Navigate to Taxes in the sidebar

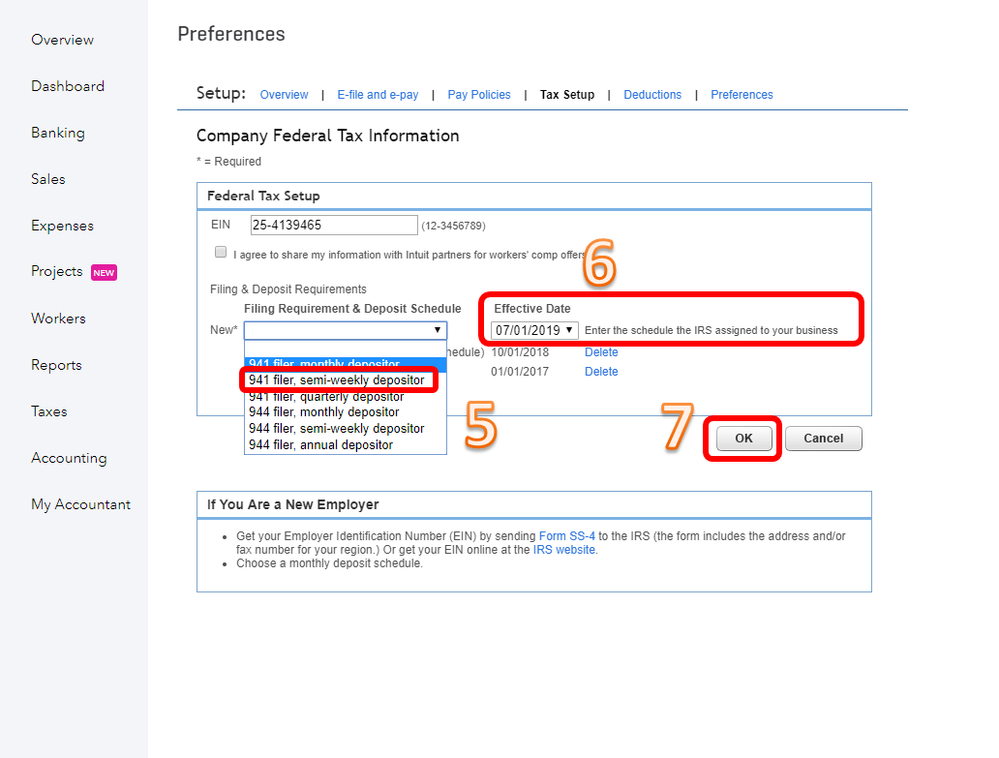point(49,411)
